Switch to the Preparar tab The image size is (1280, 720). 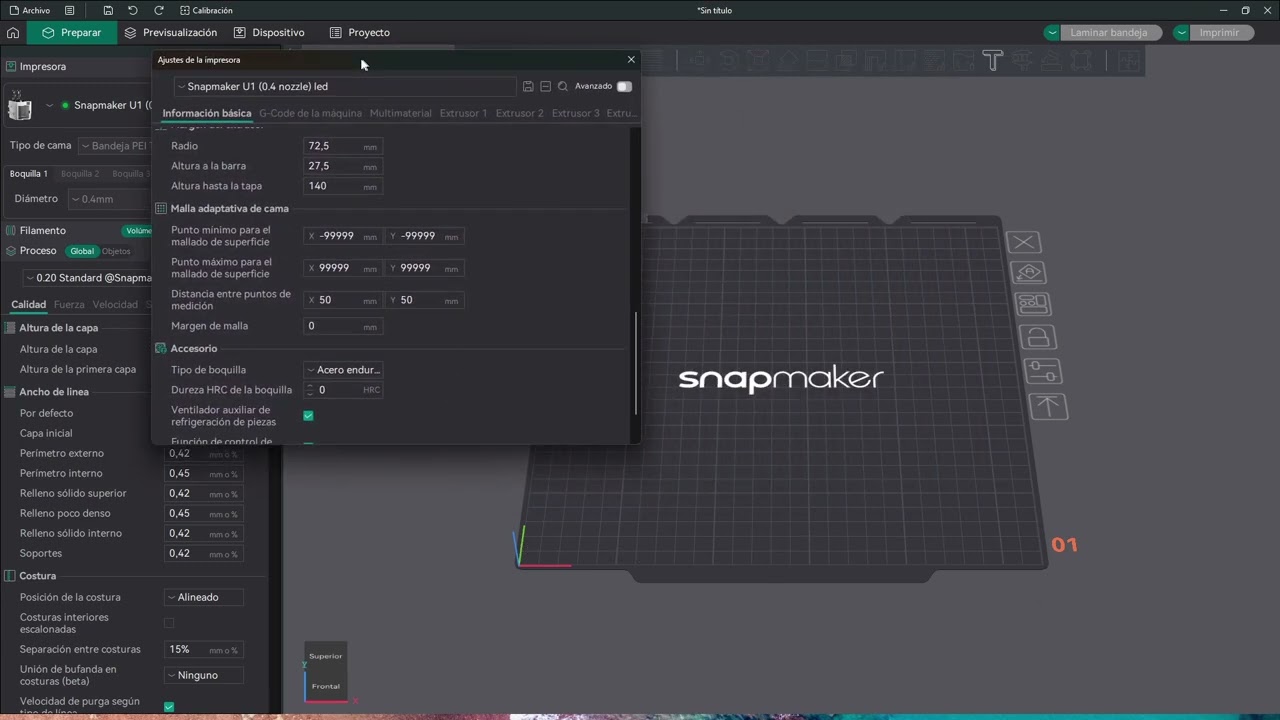72,32
